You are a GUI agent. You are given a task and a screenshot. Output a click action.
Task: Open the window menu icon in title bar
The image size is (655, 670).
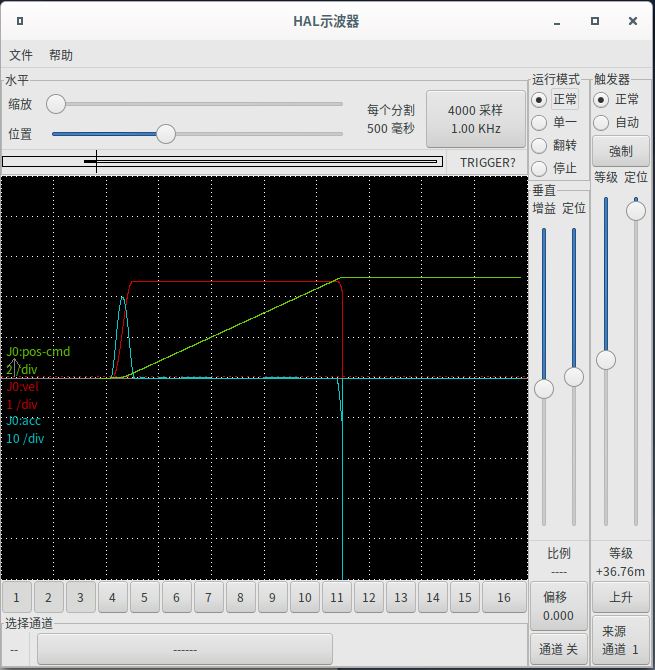[20, 21]
